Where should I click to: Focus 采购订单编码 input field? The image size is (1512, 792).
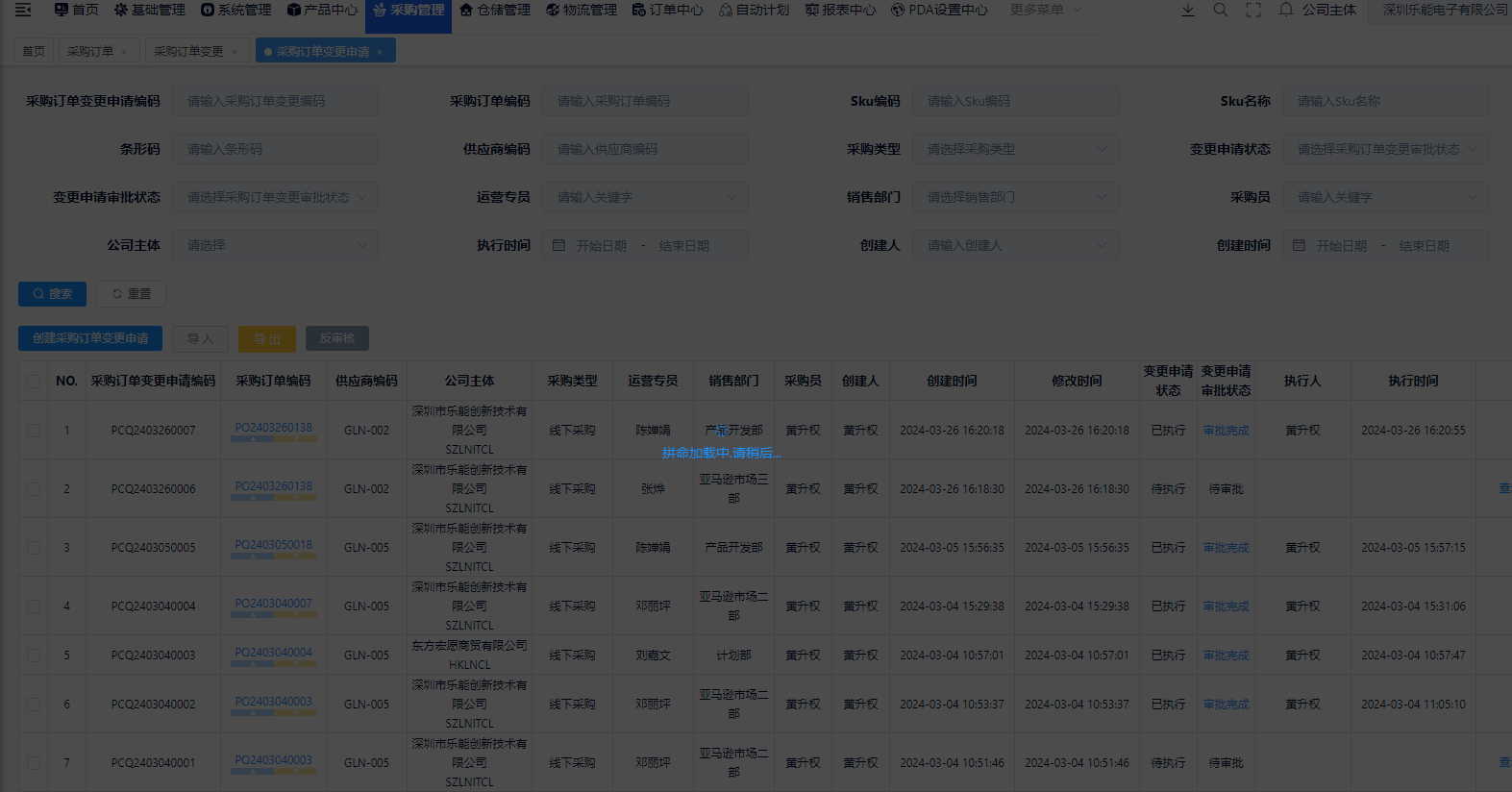645,102
